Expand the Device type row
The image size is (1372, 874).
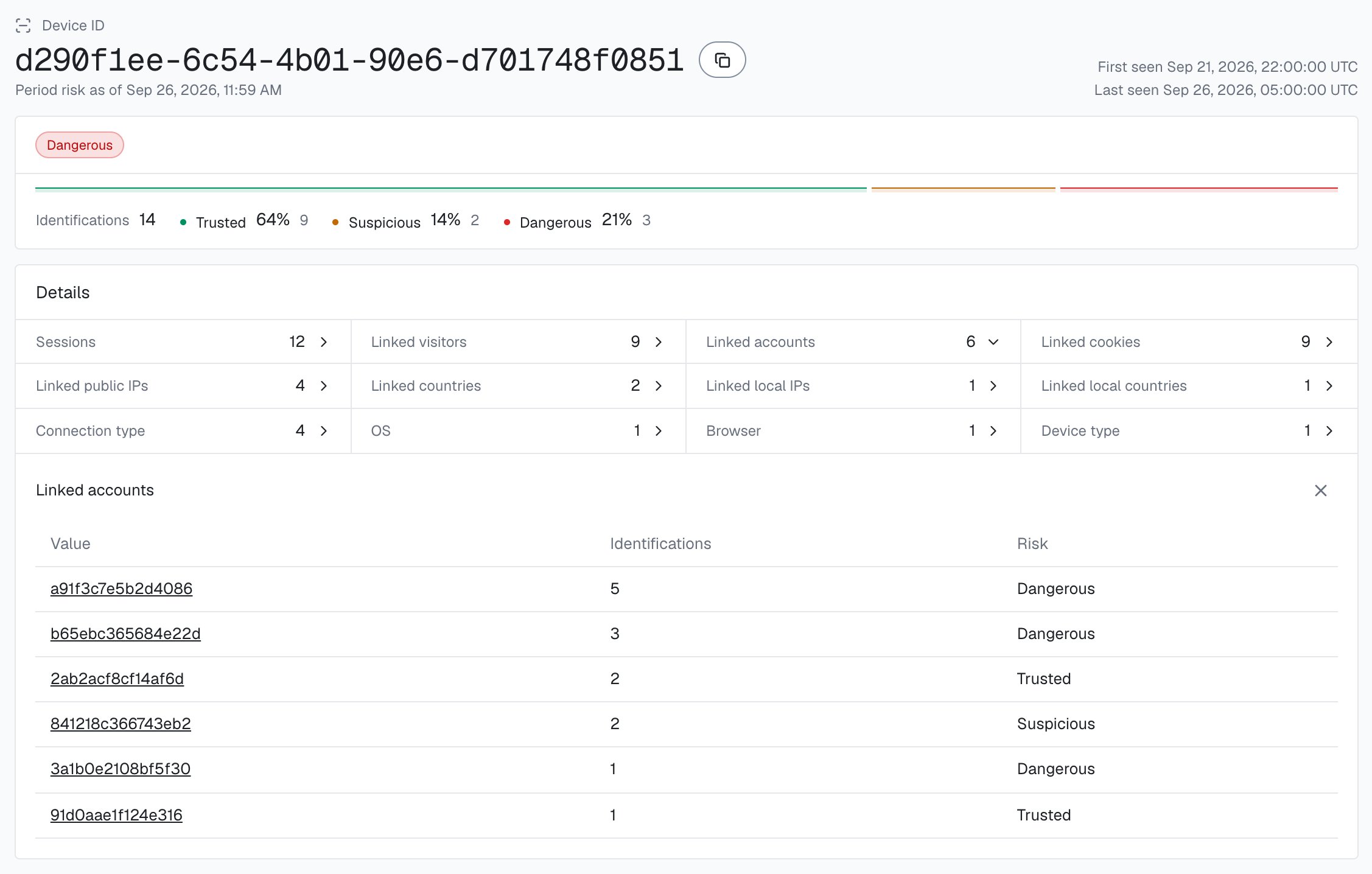pos(1189,431)
